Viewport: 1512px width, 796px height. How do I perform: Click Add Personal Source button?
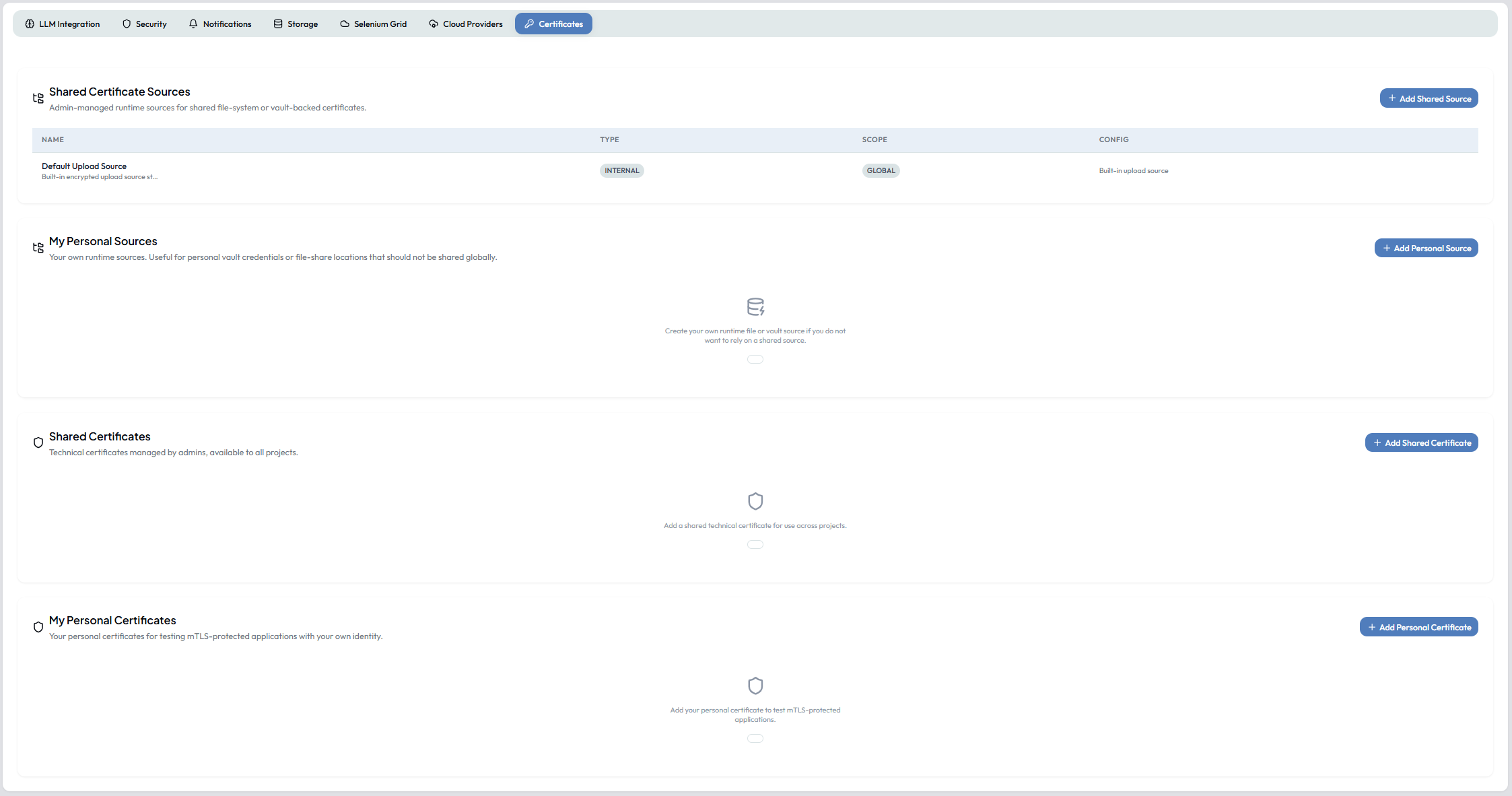pyautogui.click(x=1426, y=248)
